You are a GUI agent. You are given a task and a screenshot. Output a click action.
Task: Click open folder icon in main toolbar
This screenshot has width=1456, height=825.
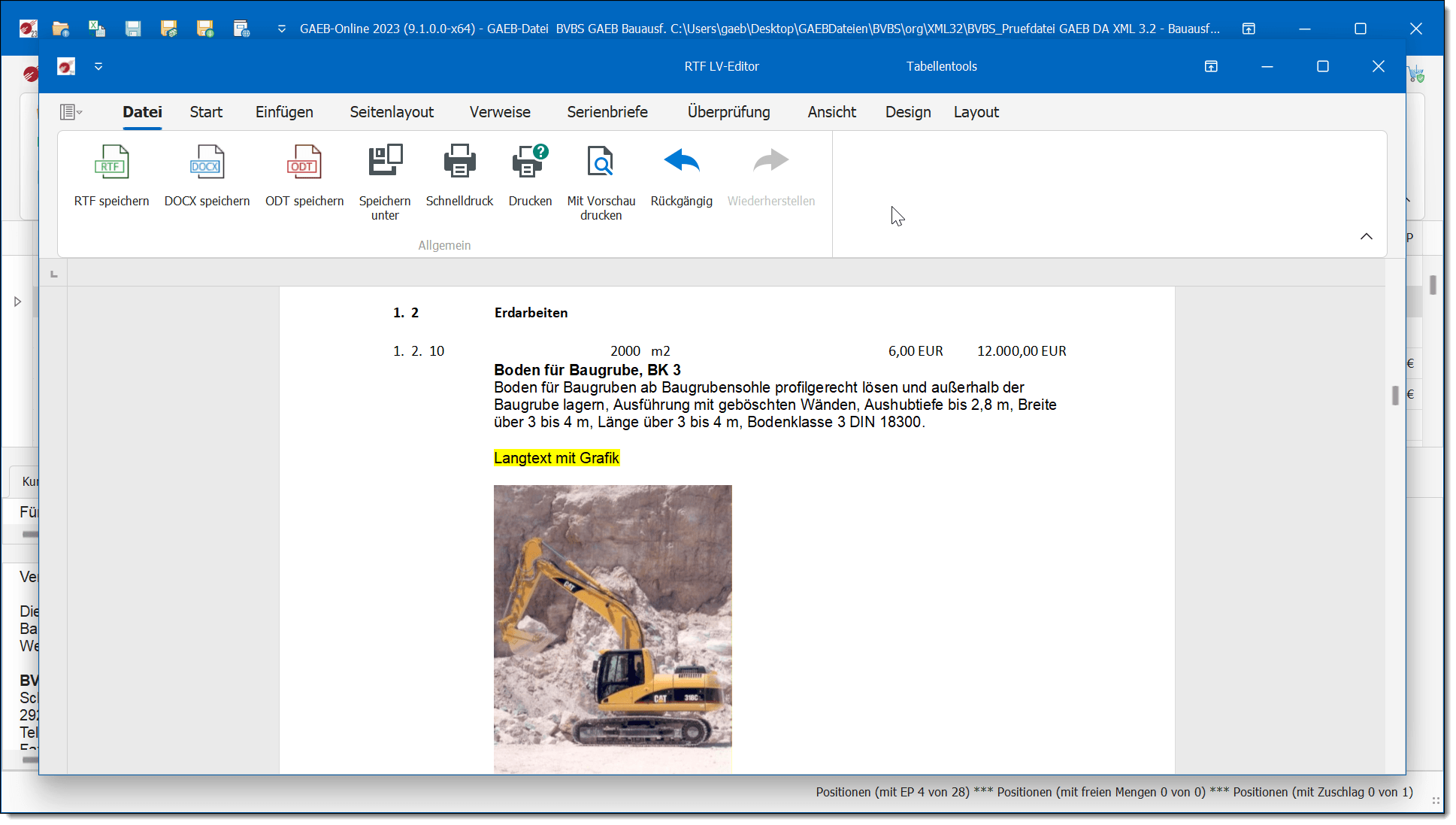(61, 29)
